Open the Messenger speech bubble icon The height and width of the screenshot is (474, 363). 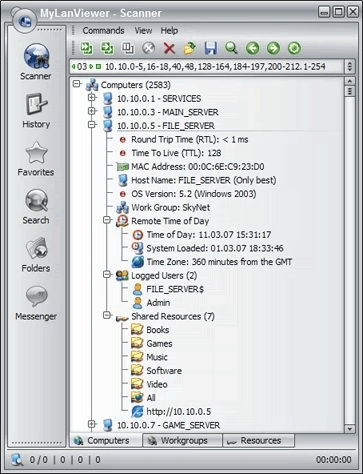tap(36, 302)
